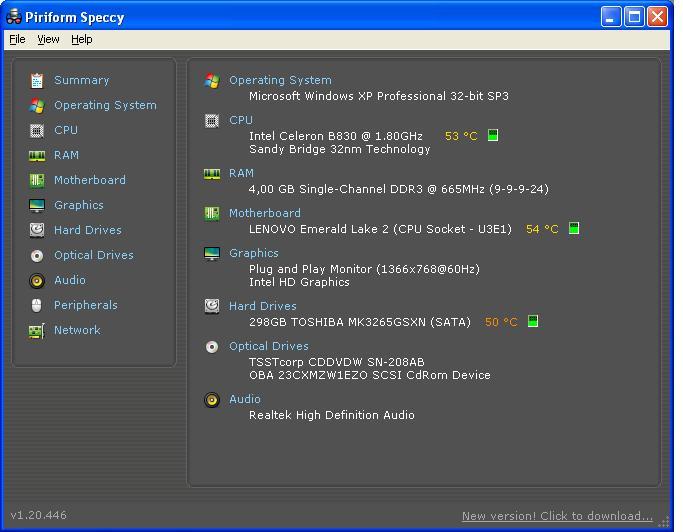Viewport: 683px width, 532px height.
Task: Click the RAM icon in summary panel
Action: [212, 174]
